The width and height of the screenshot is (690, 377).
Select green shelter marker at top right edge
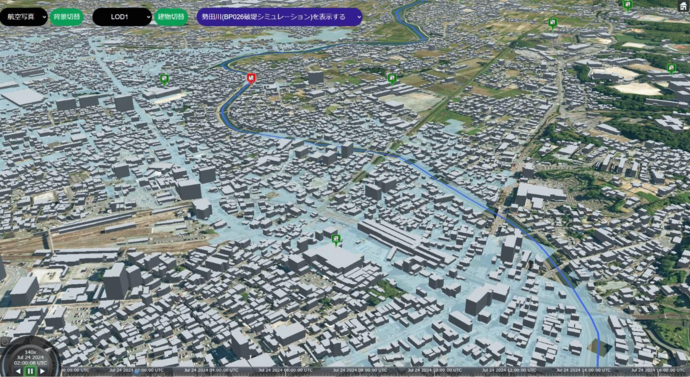[x=628, y=5]
